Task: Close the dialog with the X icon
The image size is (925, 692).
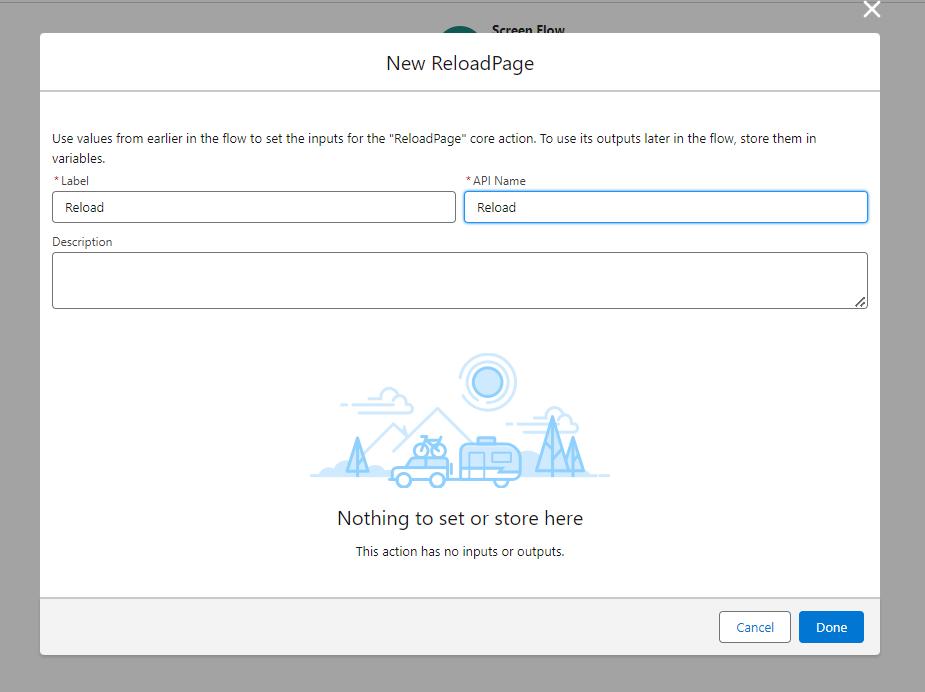Action: (x=871, y=9)
